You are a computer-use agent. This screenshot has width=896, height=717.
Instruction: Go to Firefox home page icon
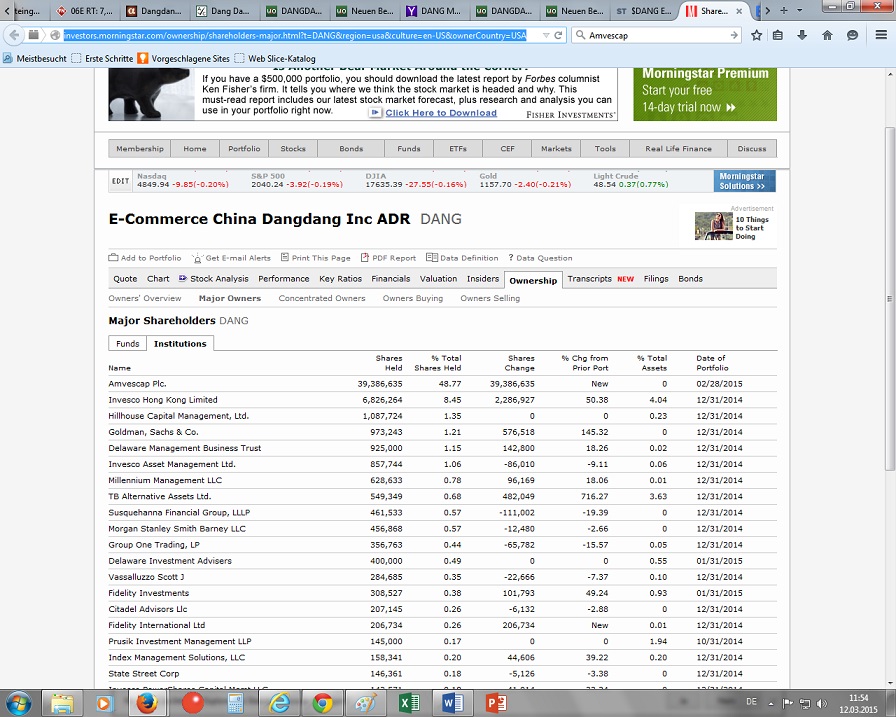click(828, 34)
